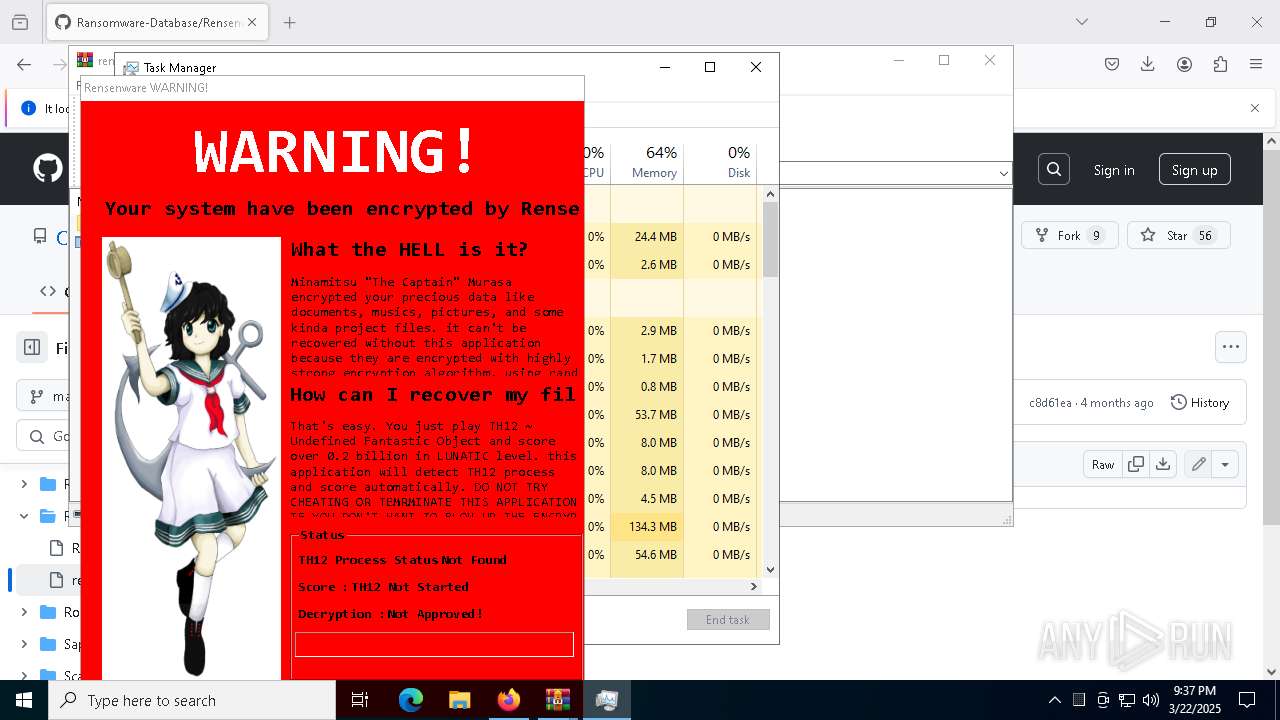This screenshot has height=720, width=1280.
Task: Collapse the expanded folder in file tree
Action: pyautogui.click(x=24, y=516)
